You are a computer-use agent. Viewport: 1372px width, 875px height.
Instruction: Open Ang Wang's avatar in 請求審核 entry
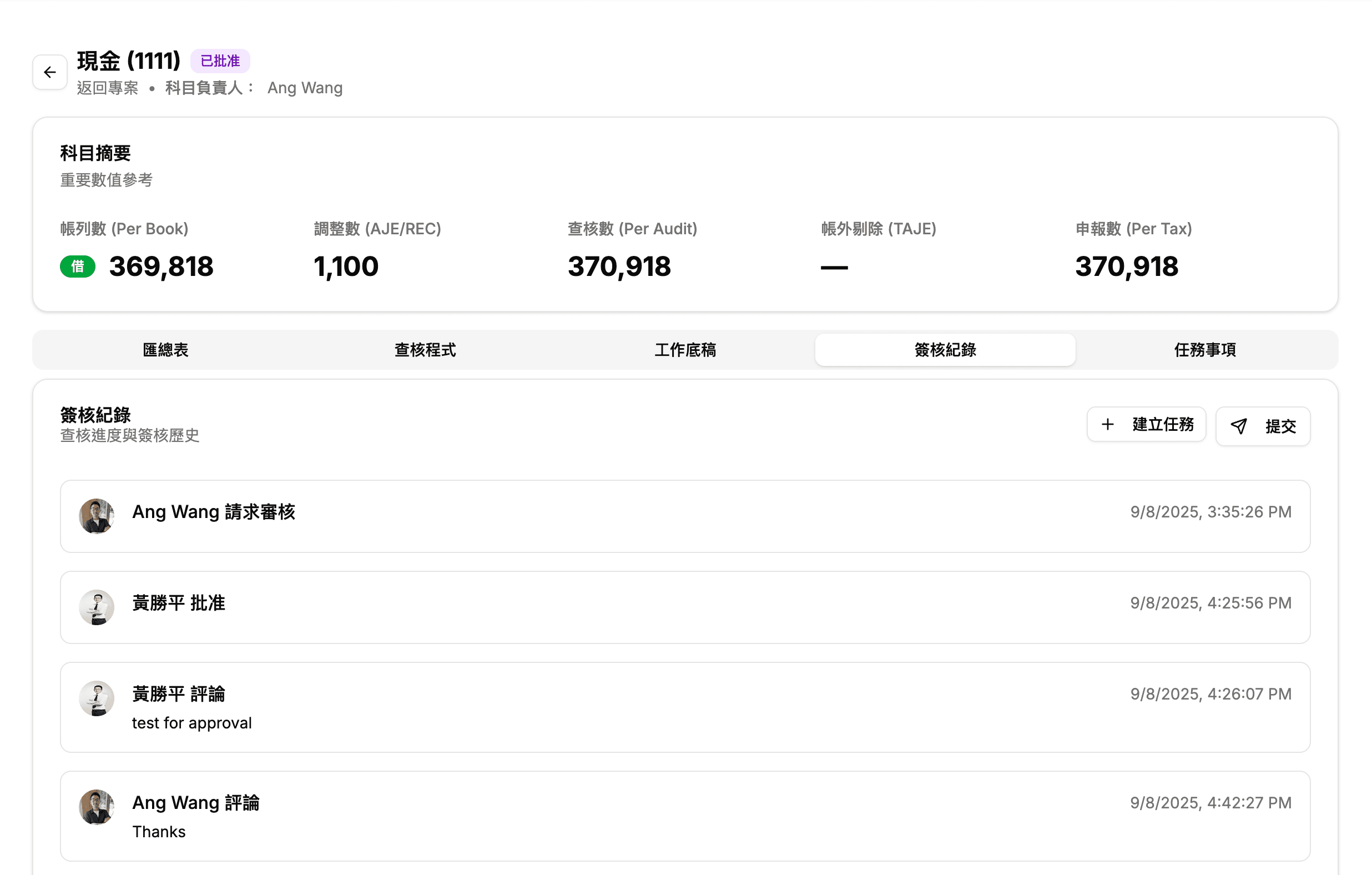(x=96, y=516)
